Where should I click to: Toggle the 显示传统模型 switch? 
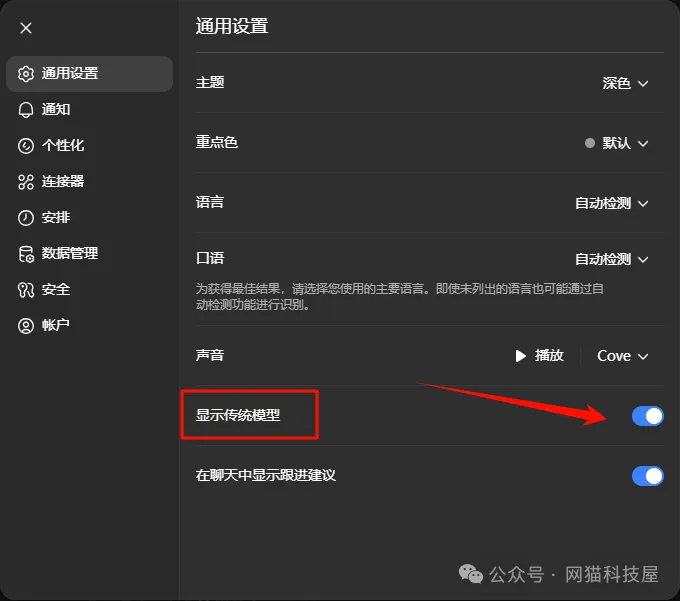click(647, 416)
